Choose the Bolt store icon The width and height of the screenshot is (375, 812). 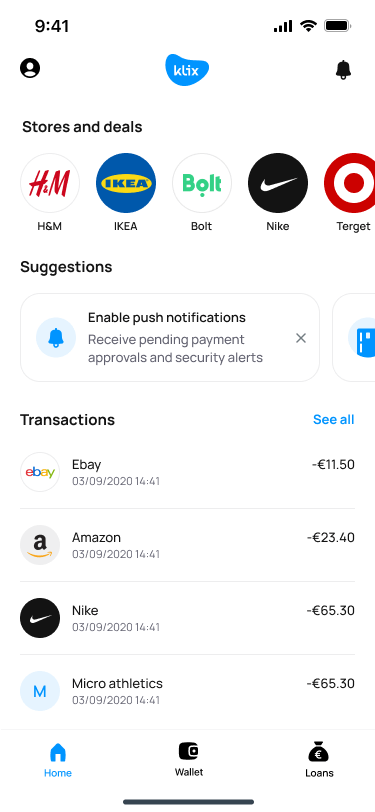[202, 183]
